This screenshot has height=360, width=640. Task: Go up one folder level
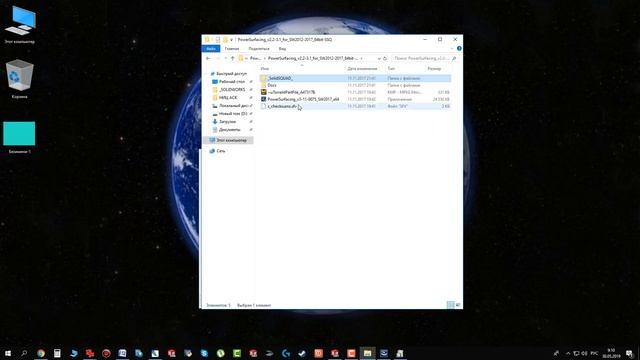coord(233,58)
